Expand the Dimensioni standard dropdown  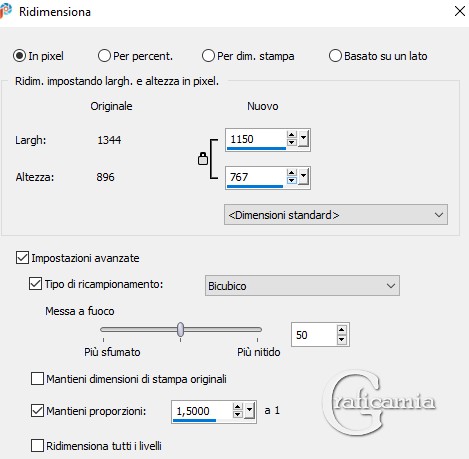tap(336, 215)
